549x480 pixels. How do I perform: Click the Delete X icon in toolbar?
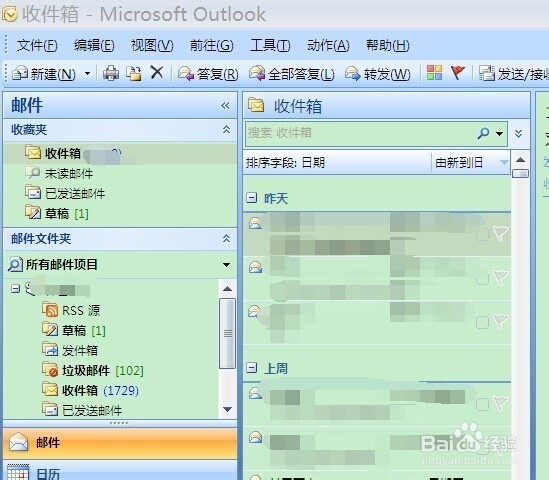(157, 73)
